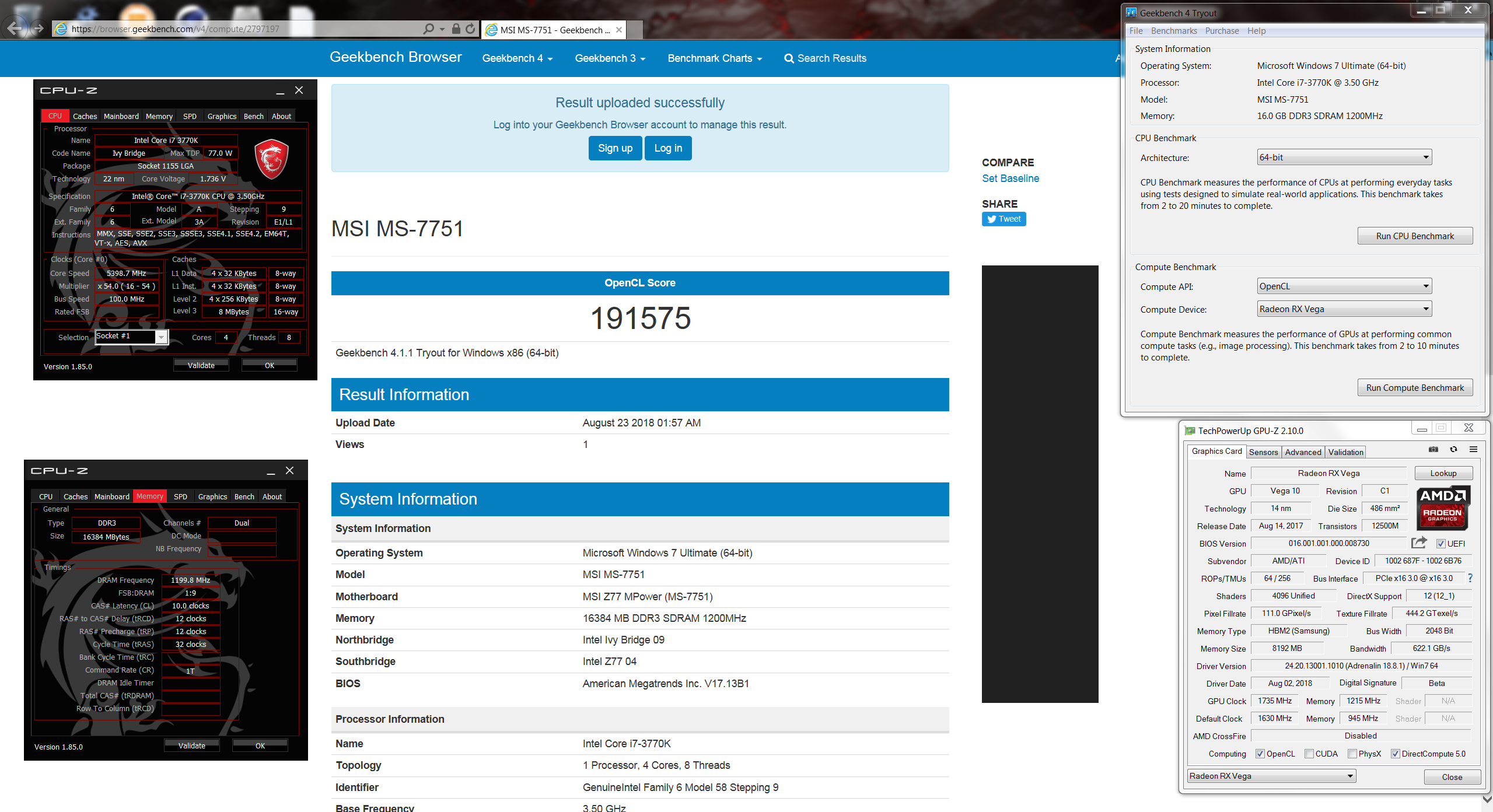Go back with the browser Back arrow
The width and height of the screenshot is (1493, 812).
pos(14,27)
